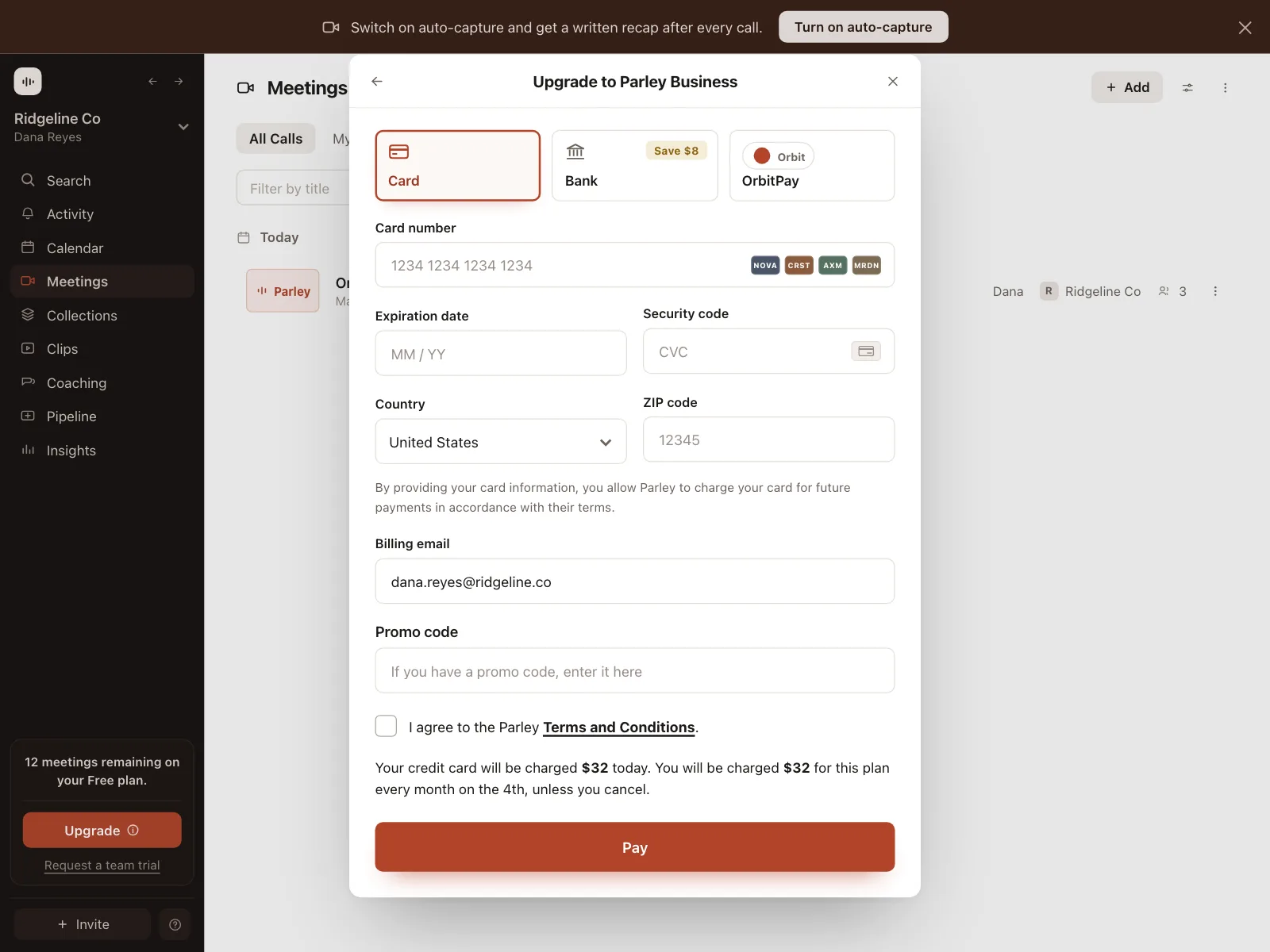Click the ZIP code field
This screenshot has width=1270, height=952.
[768, 440]
